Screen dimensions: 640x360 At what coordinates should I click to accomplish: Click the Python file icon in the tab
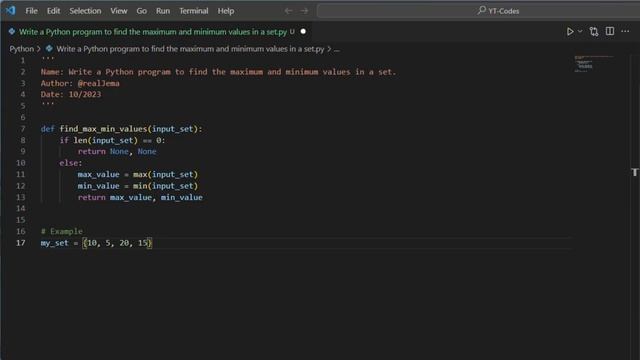pos(12,31)
